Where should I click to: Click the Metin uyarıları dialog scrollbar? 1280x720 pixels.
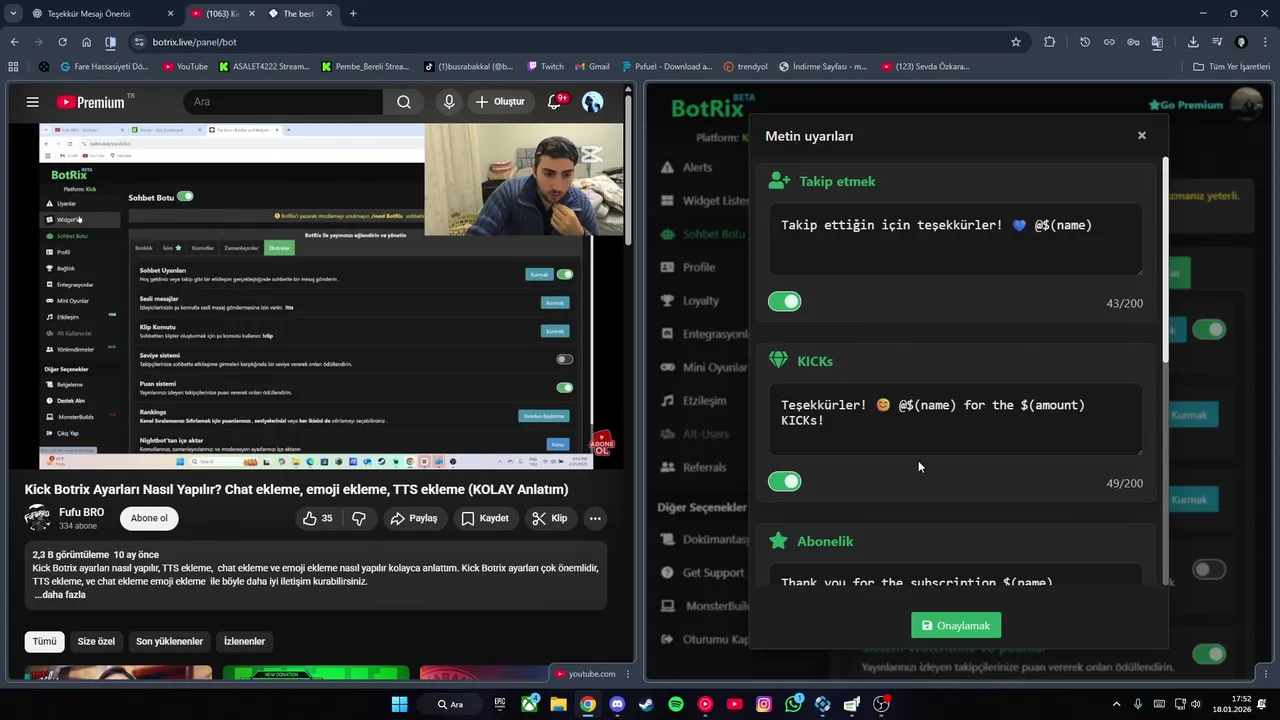coord(1164,260)
